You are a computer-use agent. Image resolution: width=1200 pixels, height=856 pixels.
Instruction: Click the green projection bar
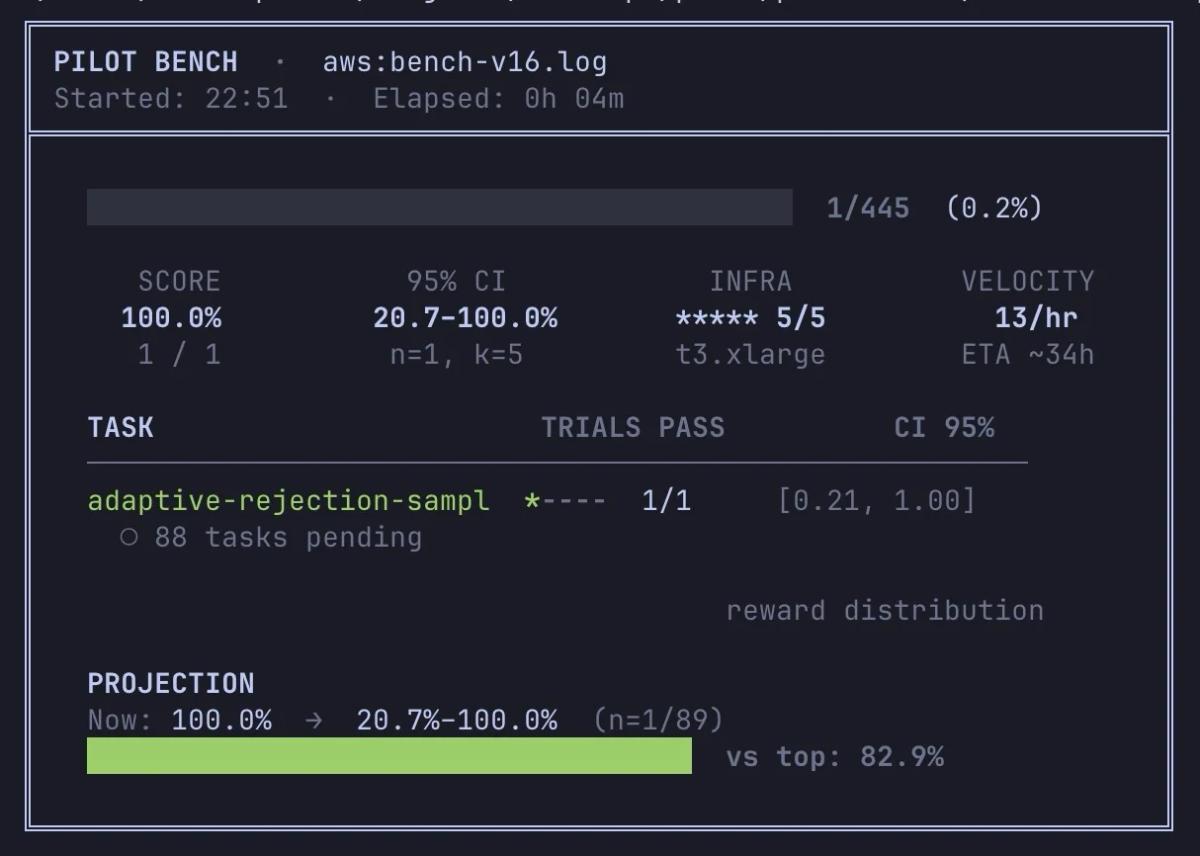pos(389,756)
